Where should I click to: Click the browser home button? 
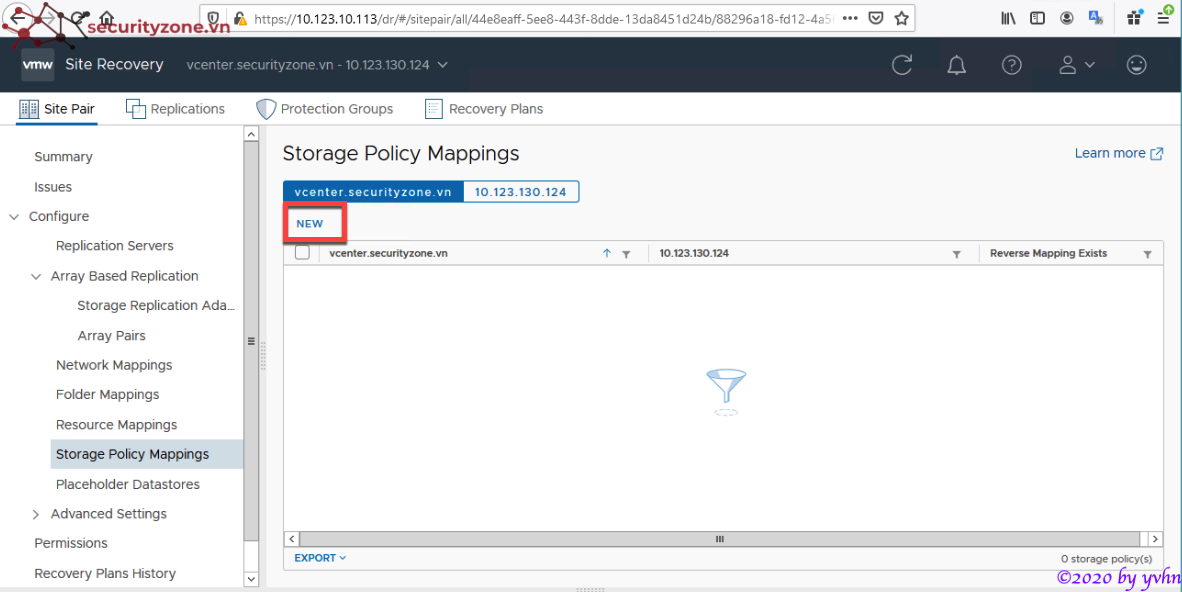click(107, 18)
